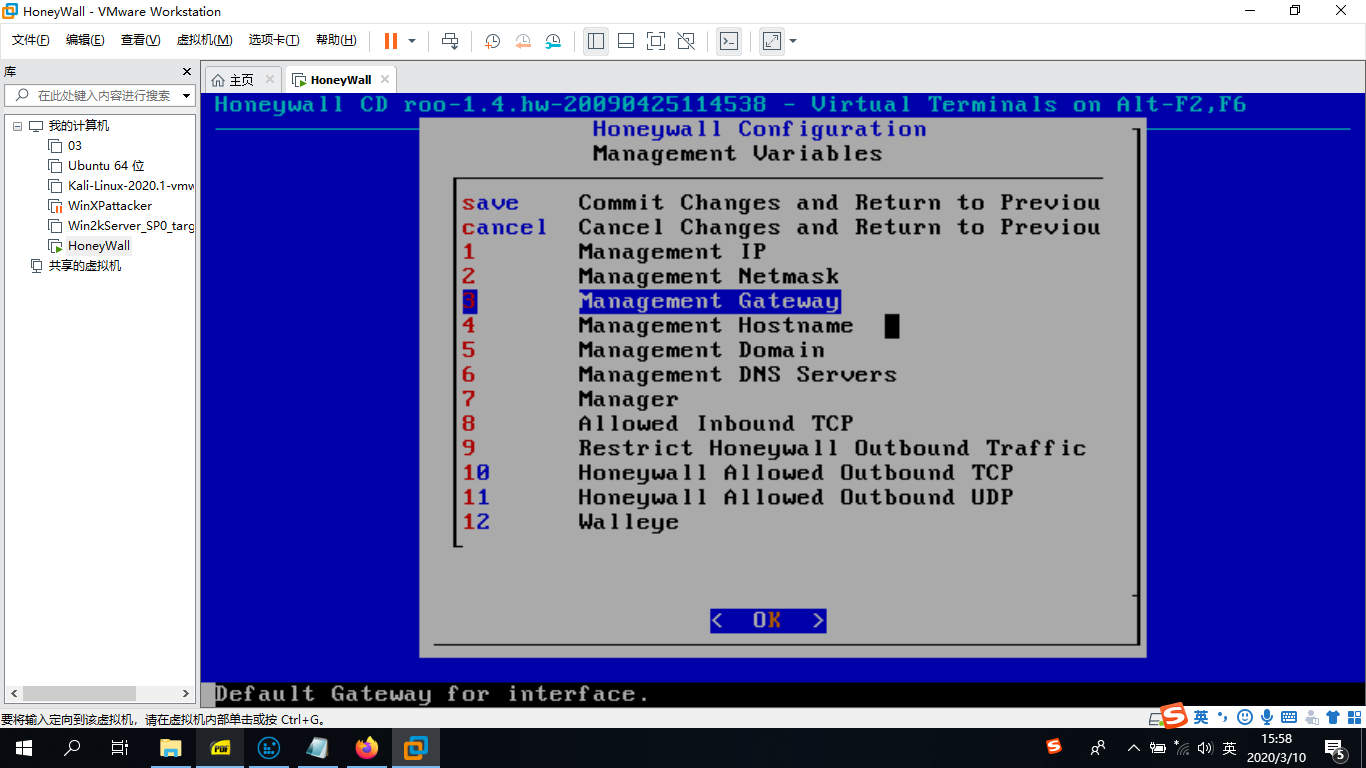Choose the Manager entry

[x=628, y=399]
